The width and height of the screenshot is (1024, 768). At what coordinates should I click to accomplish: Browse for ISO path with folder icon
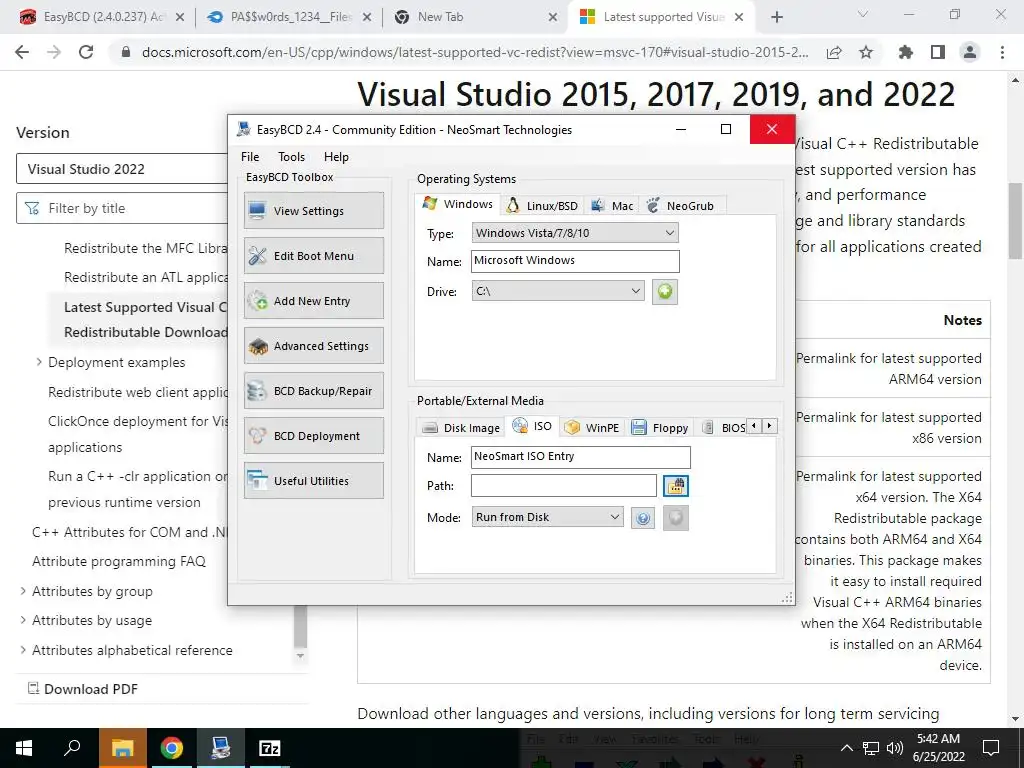(676, 486)
